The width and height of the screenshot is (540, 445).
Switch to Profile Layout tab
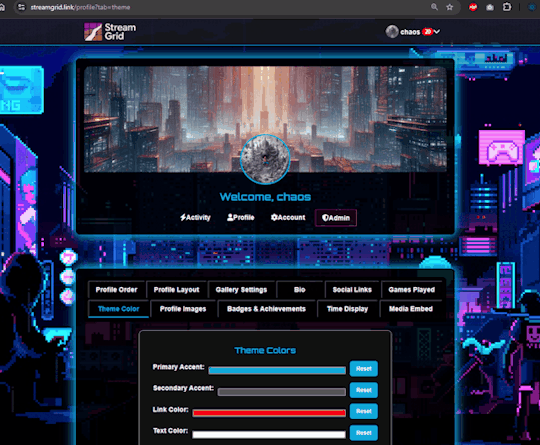click(176, 290)
